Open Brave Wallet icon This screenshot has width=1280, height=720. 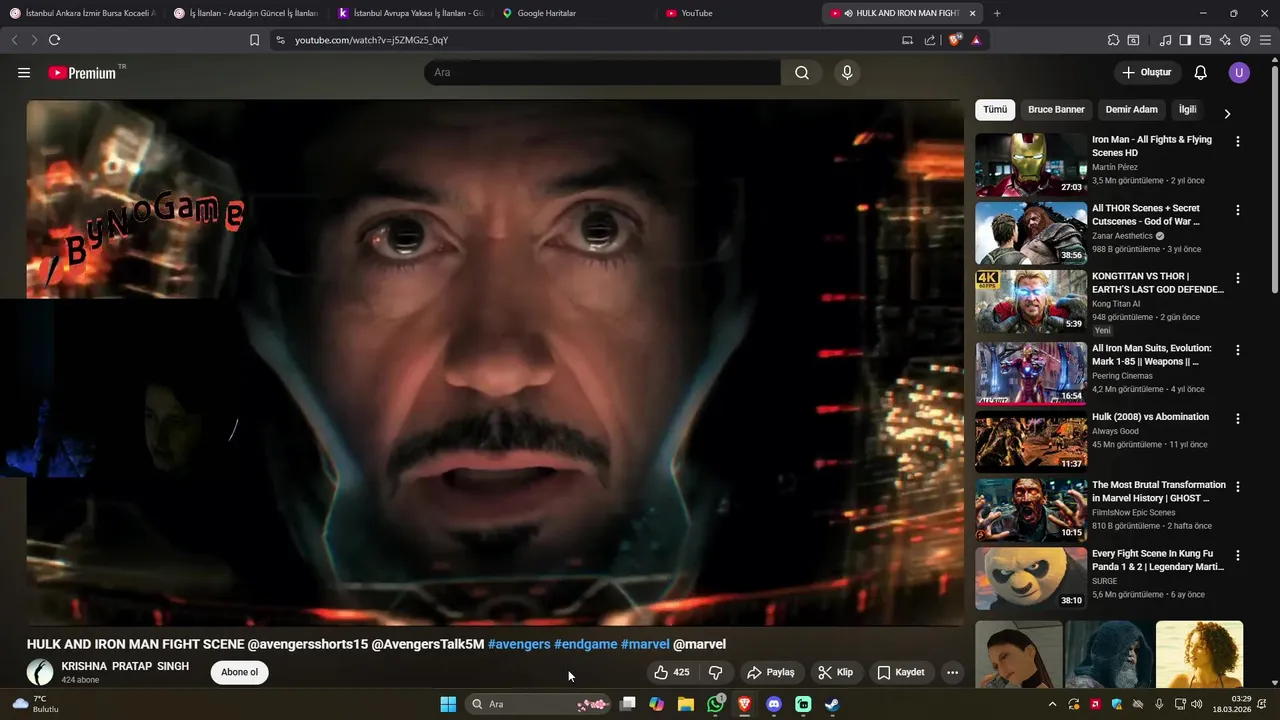pos(1205,40)
